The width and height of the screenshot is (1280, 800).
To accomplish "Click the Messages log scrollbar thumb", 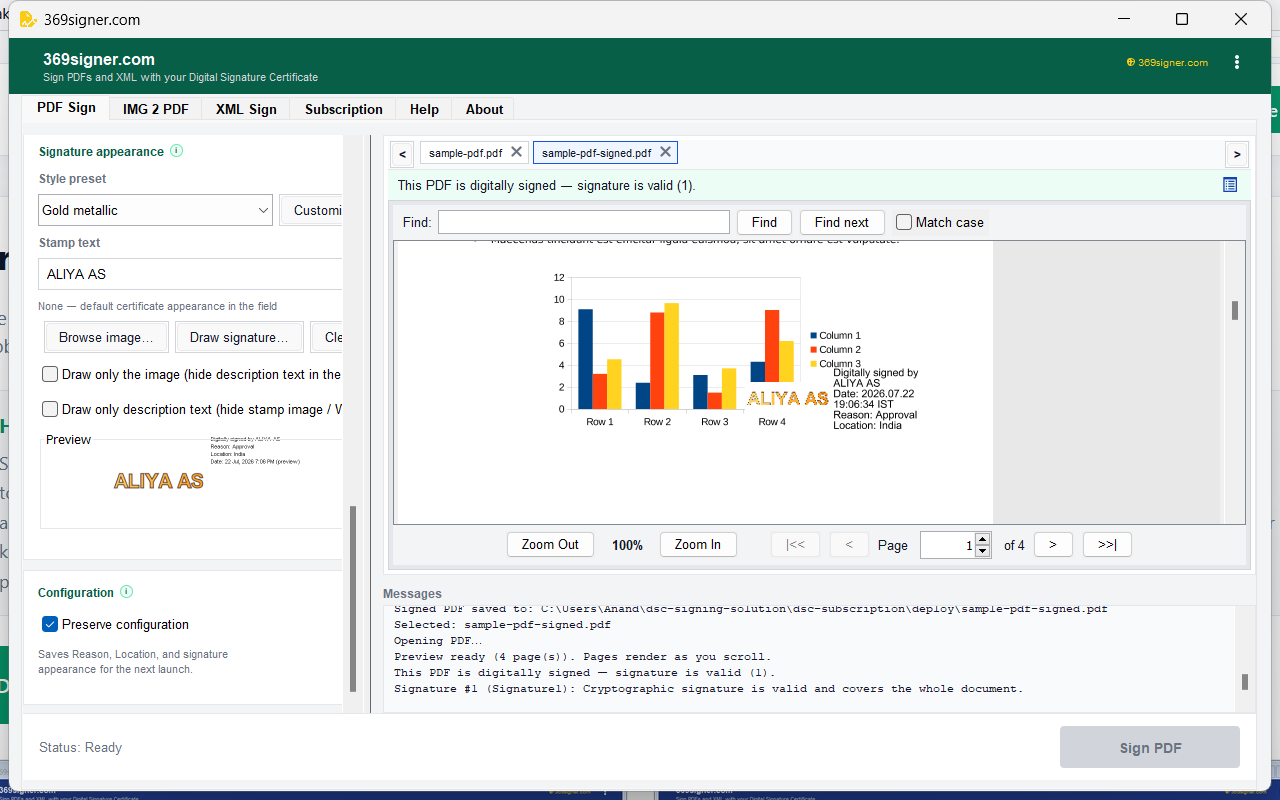I will click(x=1245, y=682).
